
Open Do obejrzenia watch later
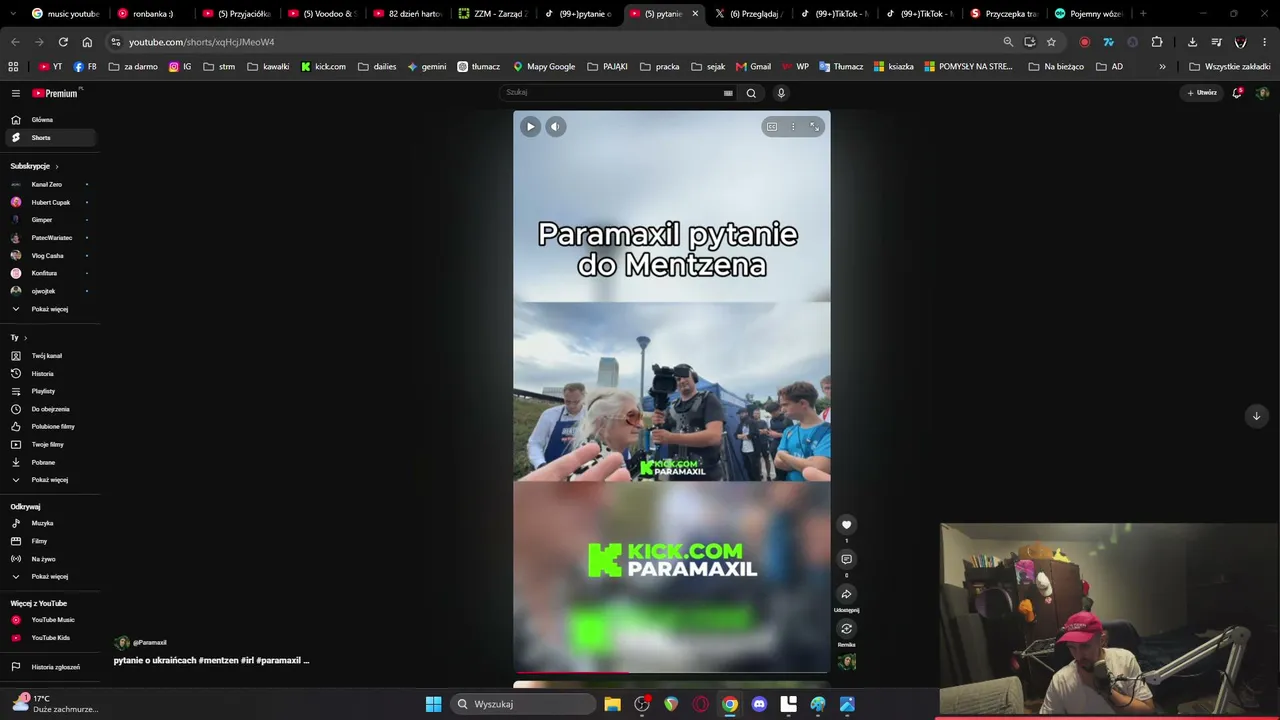[x=50, y=409]
